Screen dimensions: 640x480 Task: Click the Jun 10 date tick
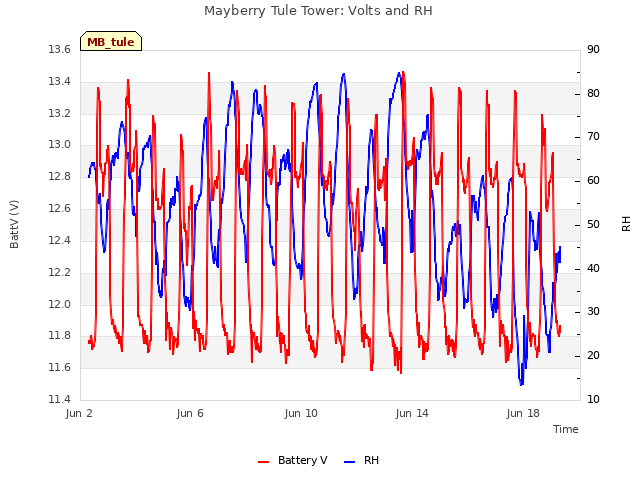point(301,413)
